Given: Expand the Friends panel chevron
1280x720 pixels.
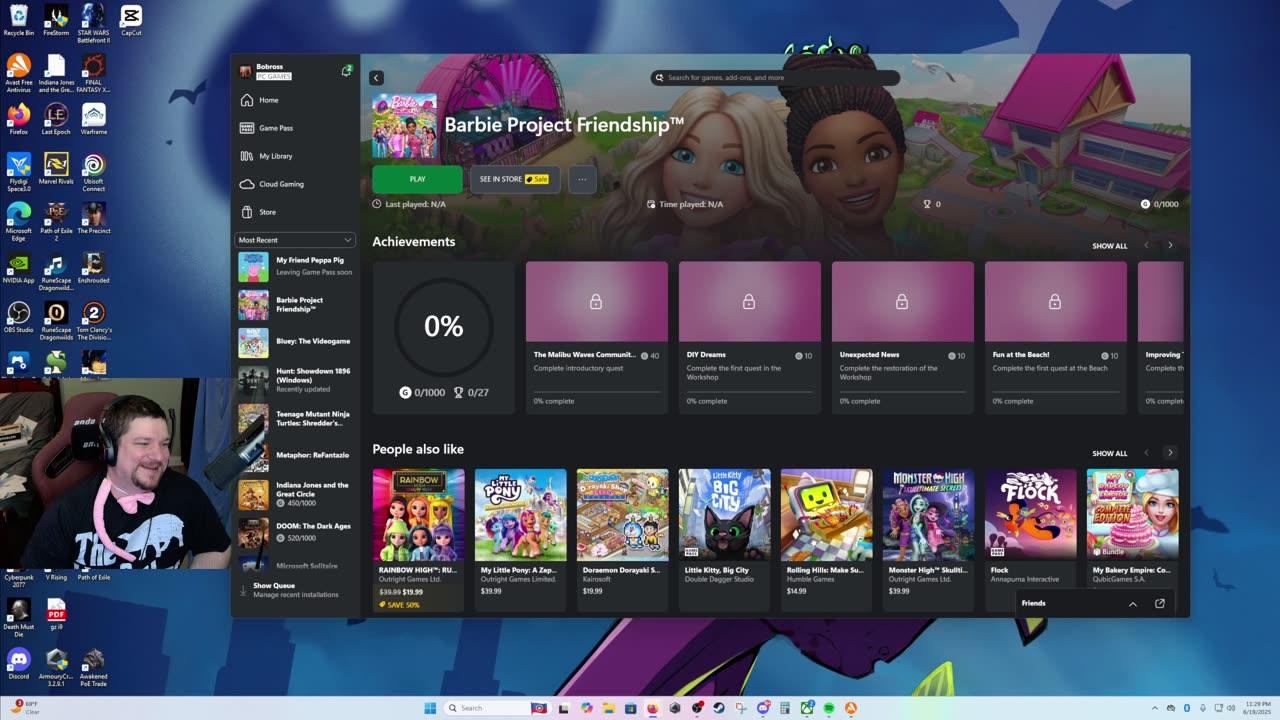Looking at the screenshot, I should (1132, 604).
